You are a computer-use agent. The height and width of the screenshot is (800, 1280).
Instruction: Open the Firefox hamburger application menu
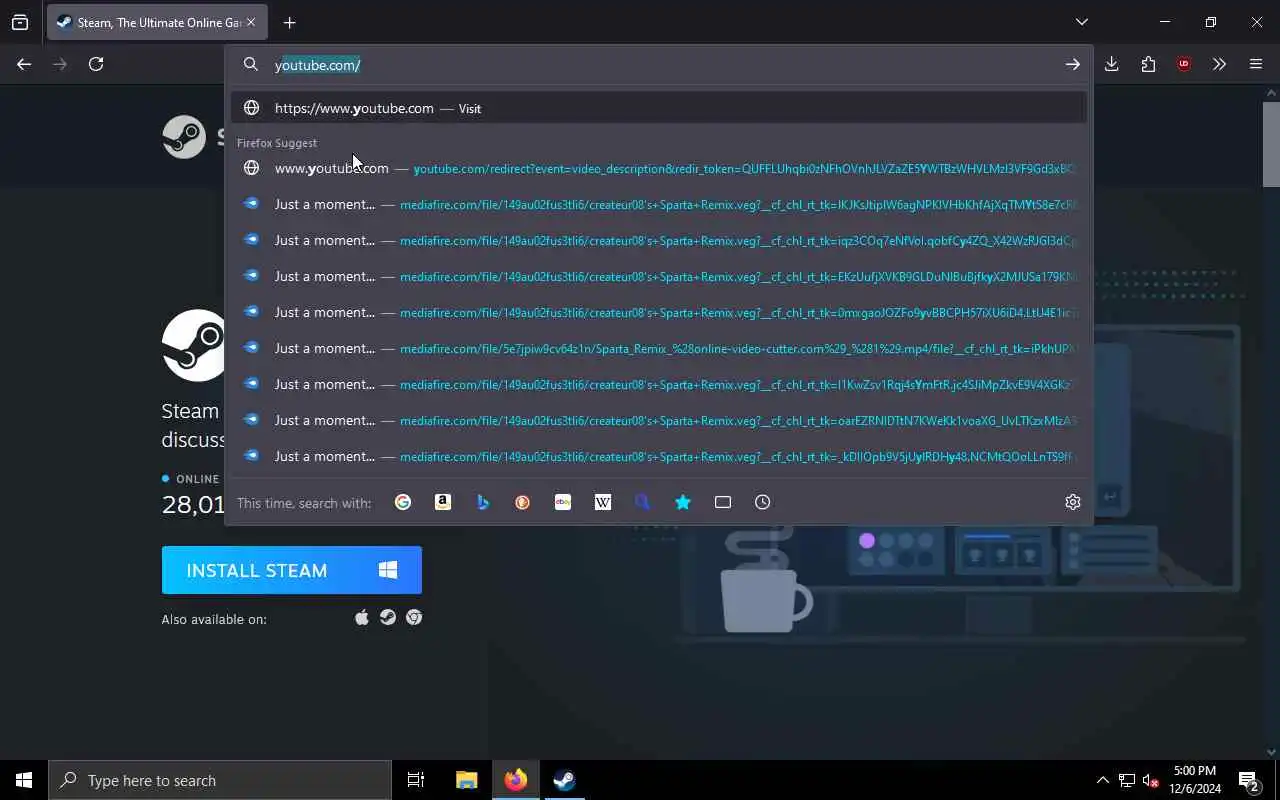tap(1256, 64)
